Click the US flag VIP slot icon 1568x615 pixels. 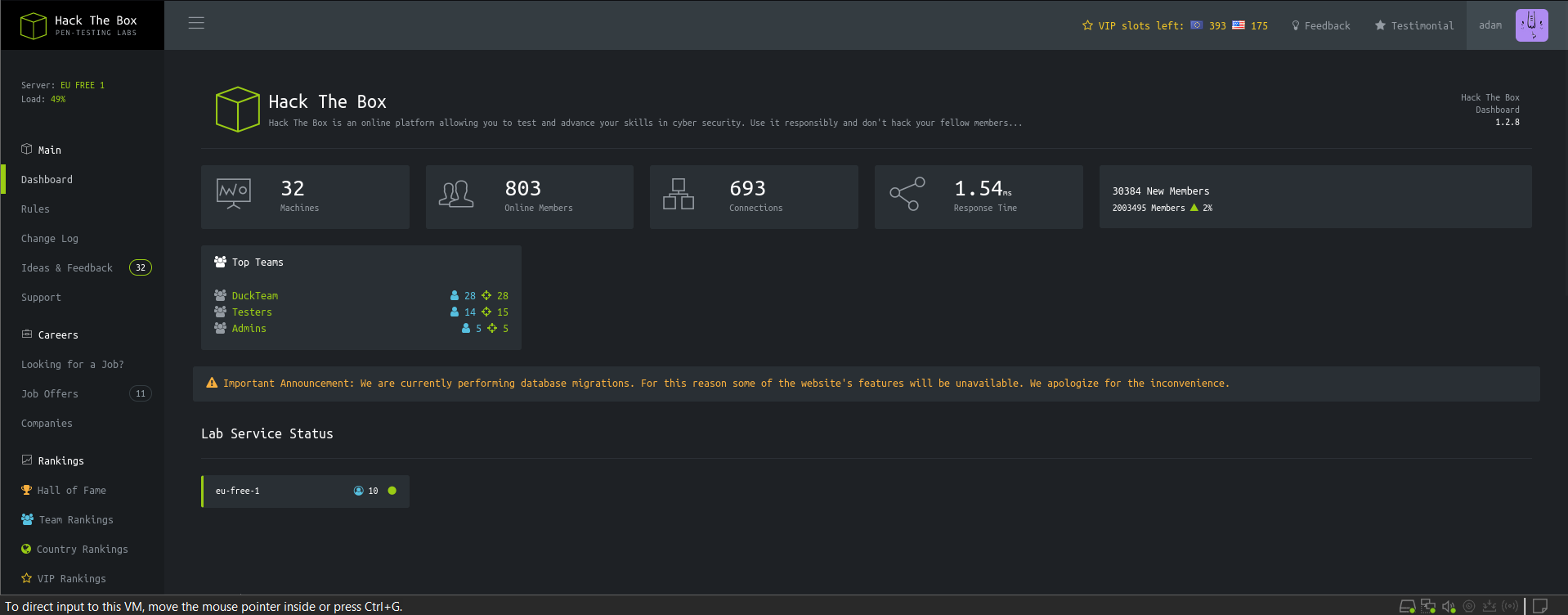pyautogui.click(x=1239, y=25)
